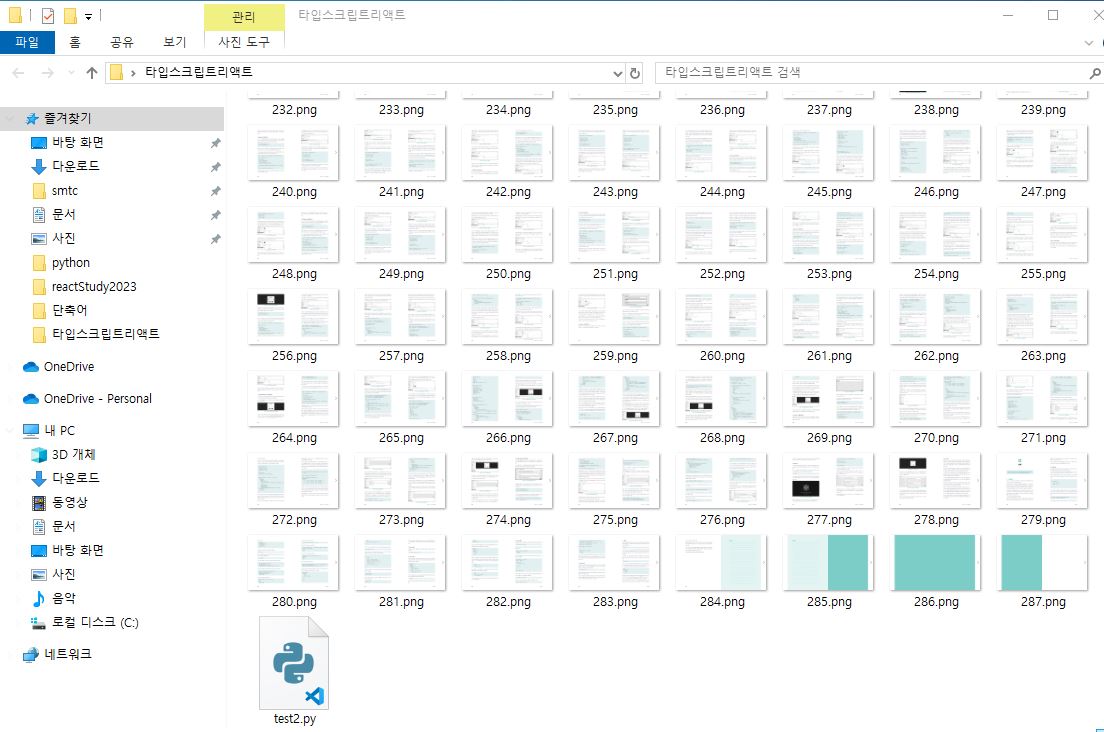Click the Back navigation arrow

17,73
